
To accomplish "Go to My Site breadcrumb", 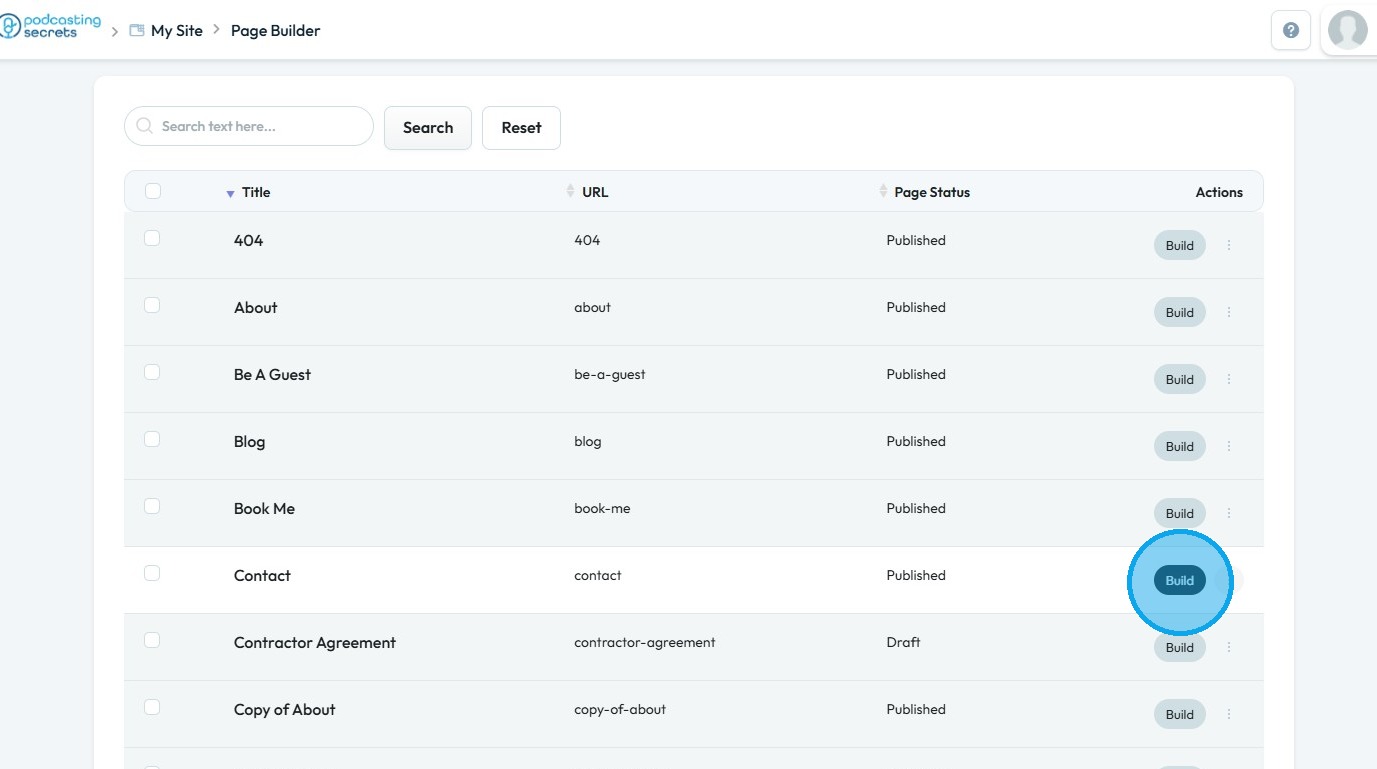I will pos(177,31).
